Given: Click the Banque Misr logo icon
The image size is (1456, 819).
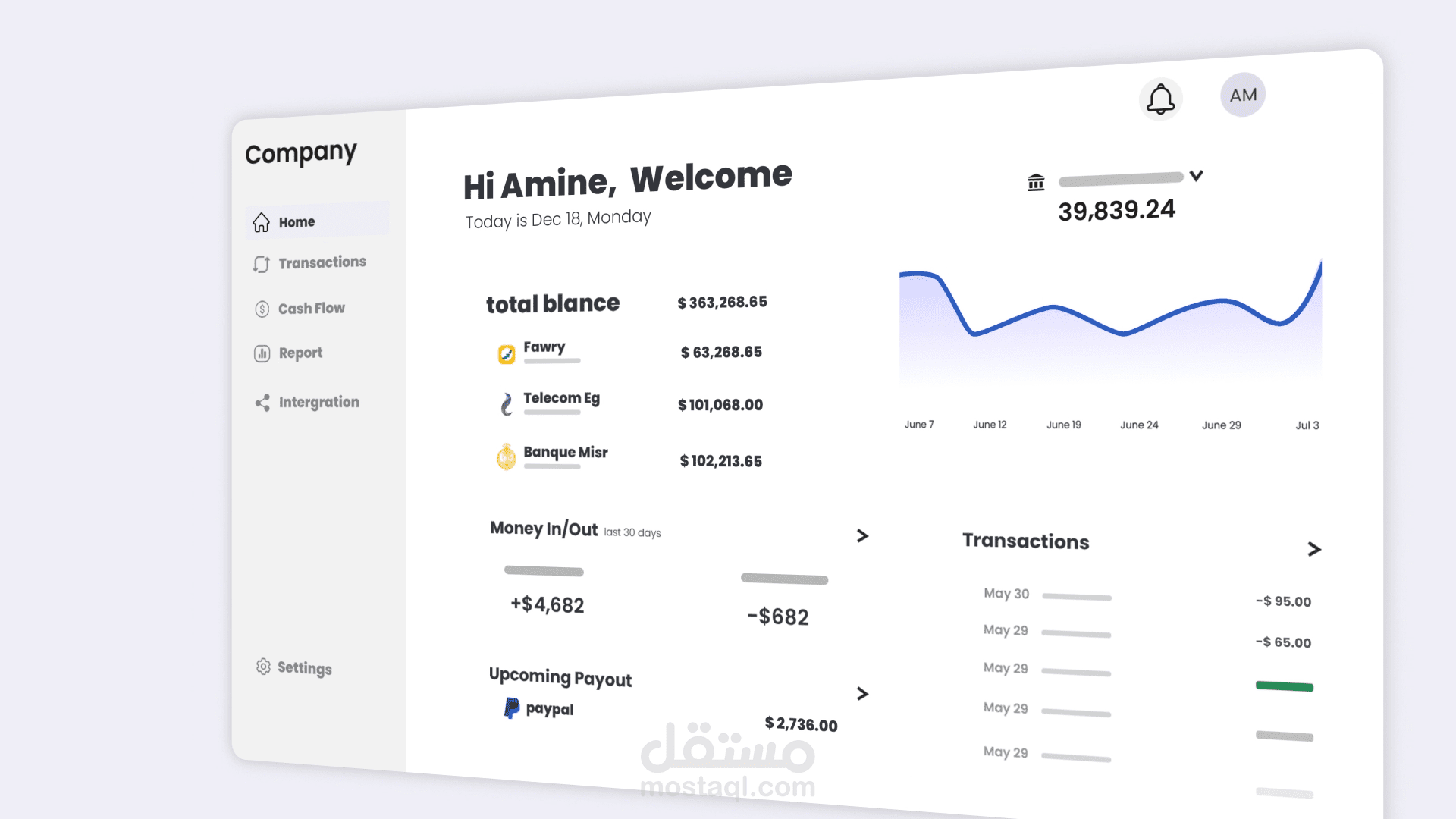Looking at the screenshot, I should tap(506, 457).
